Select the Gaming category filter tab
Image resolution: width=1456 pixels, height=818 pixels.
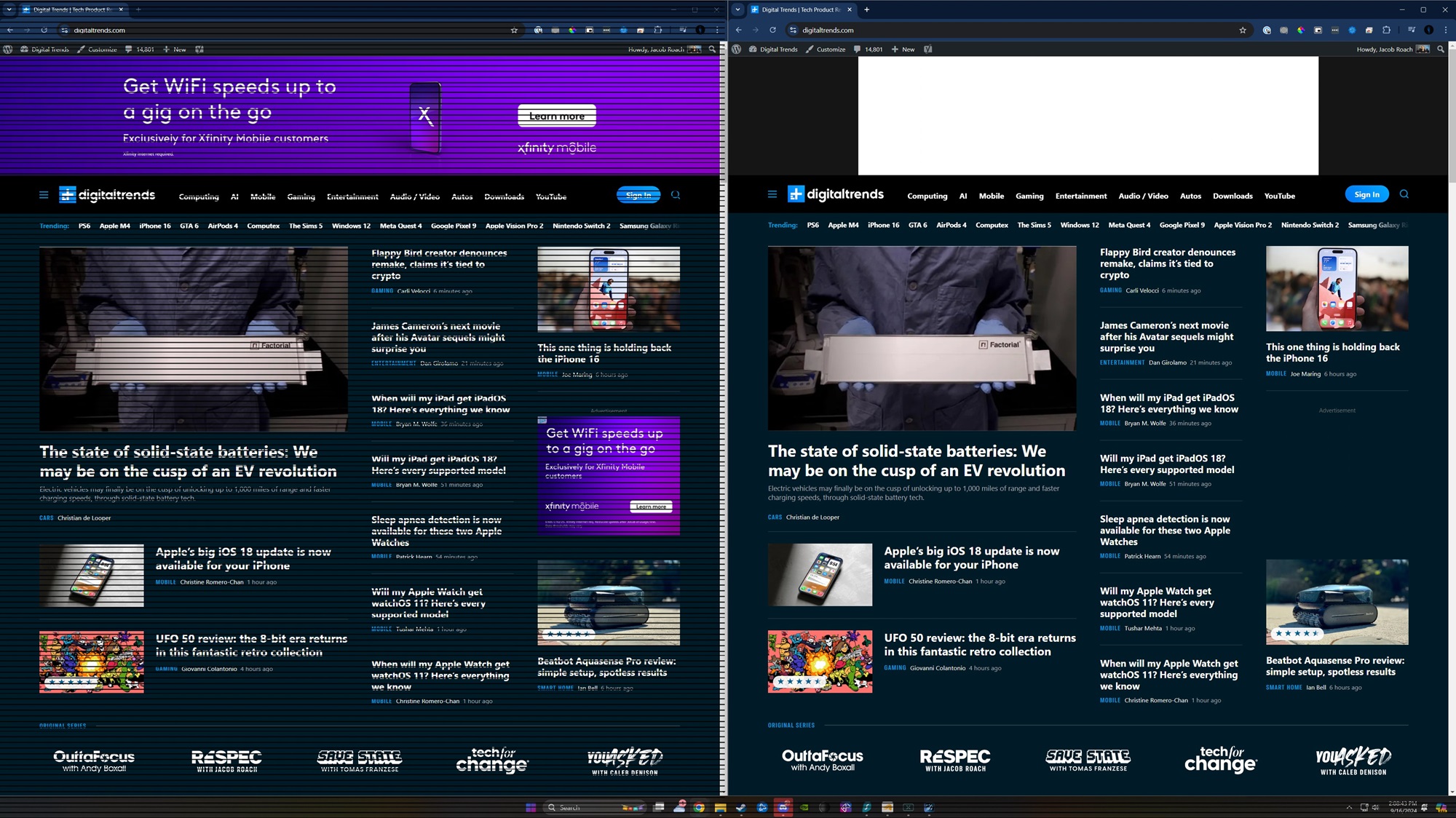click(x=1030, y=196)
